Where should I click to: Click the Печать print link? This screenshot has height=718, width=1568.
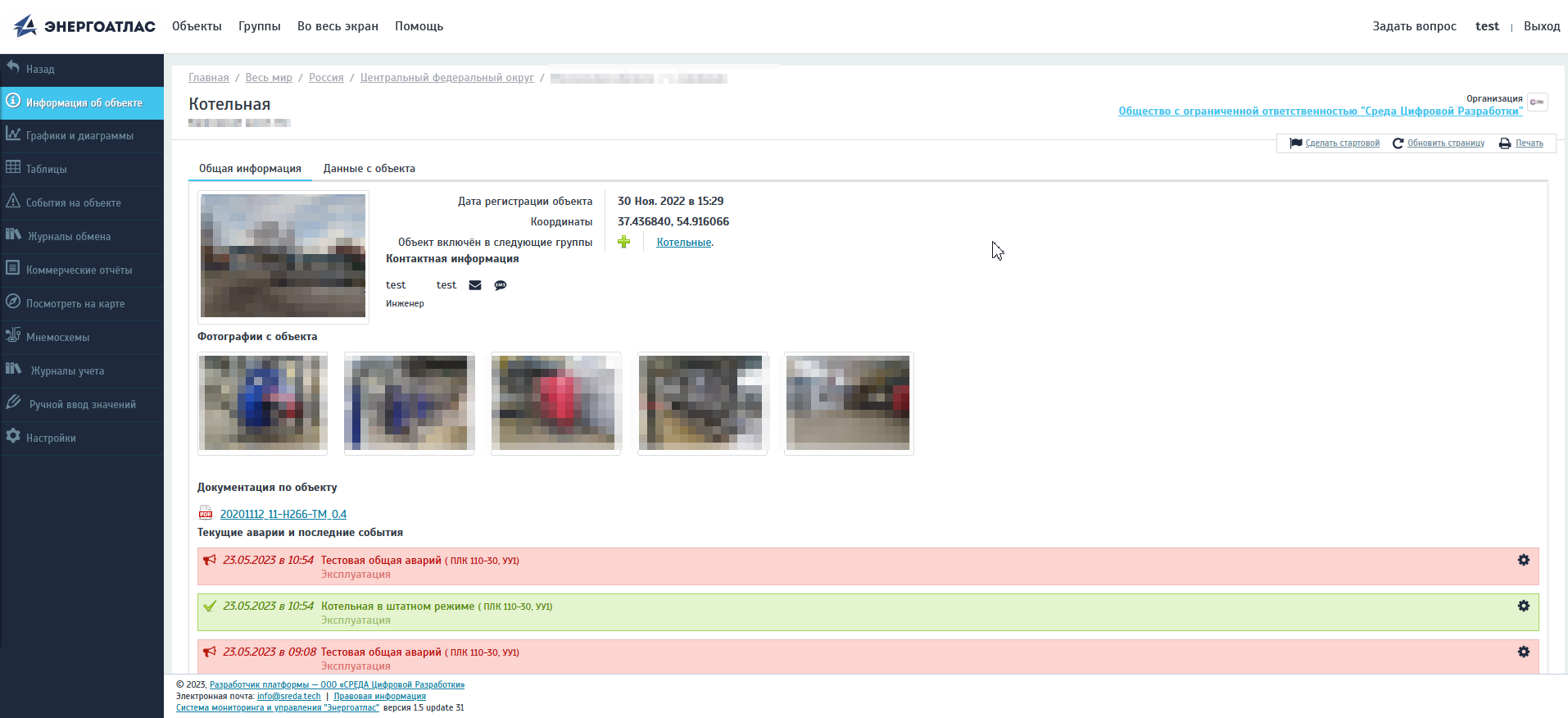click(1529, 143)
